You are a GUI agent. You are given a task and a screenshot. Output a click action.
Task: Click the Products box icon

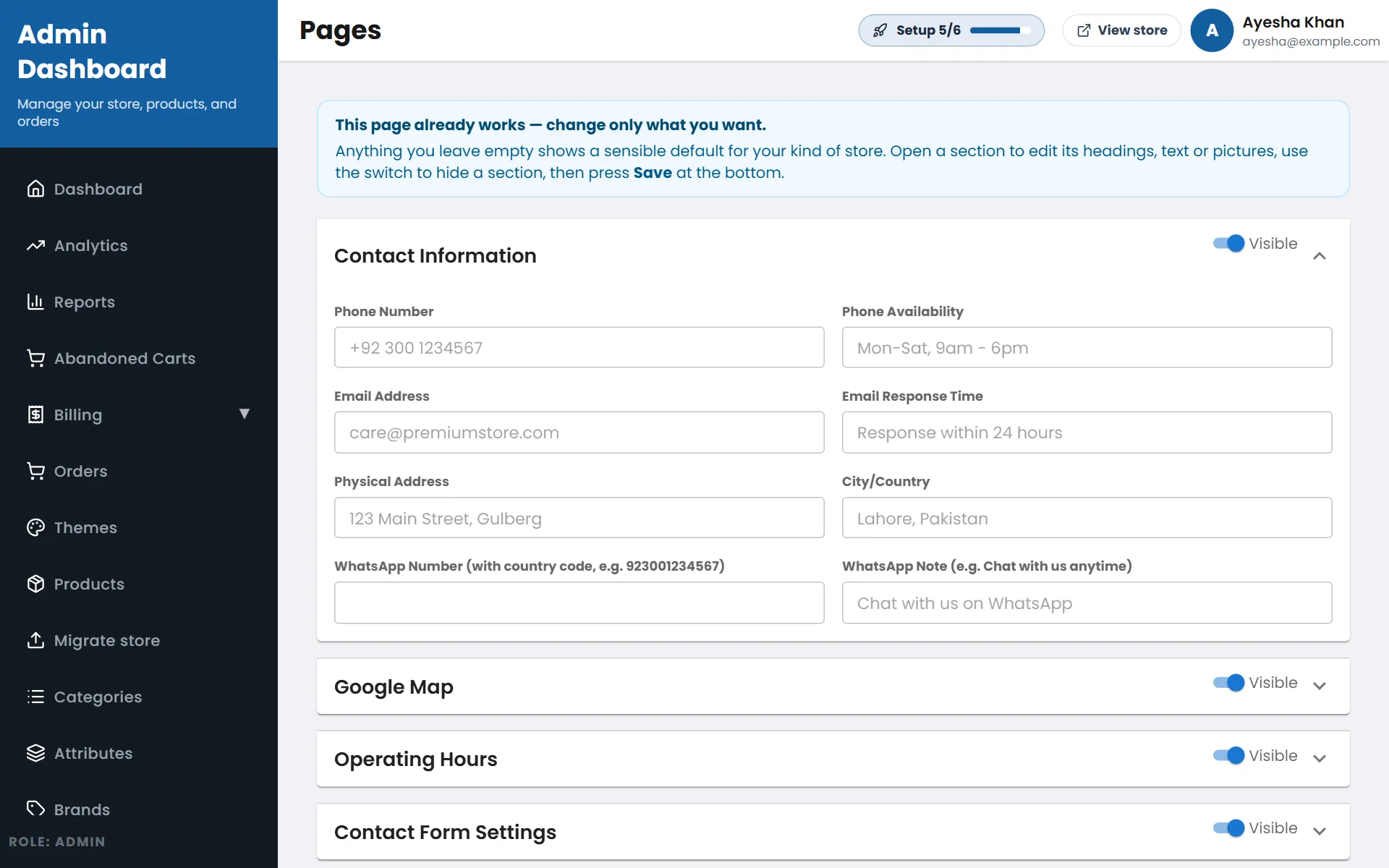tap(35, 584)
